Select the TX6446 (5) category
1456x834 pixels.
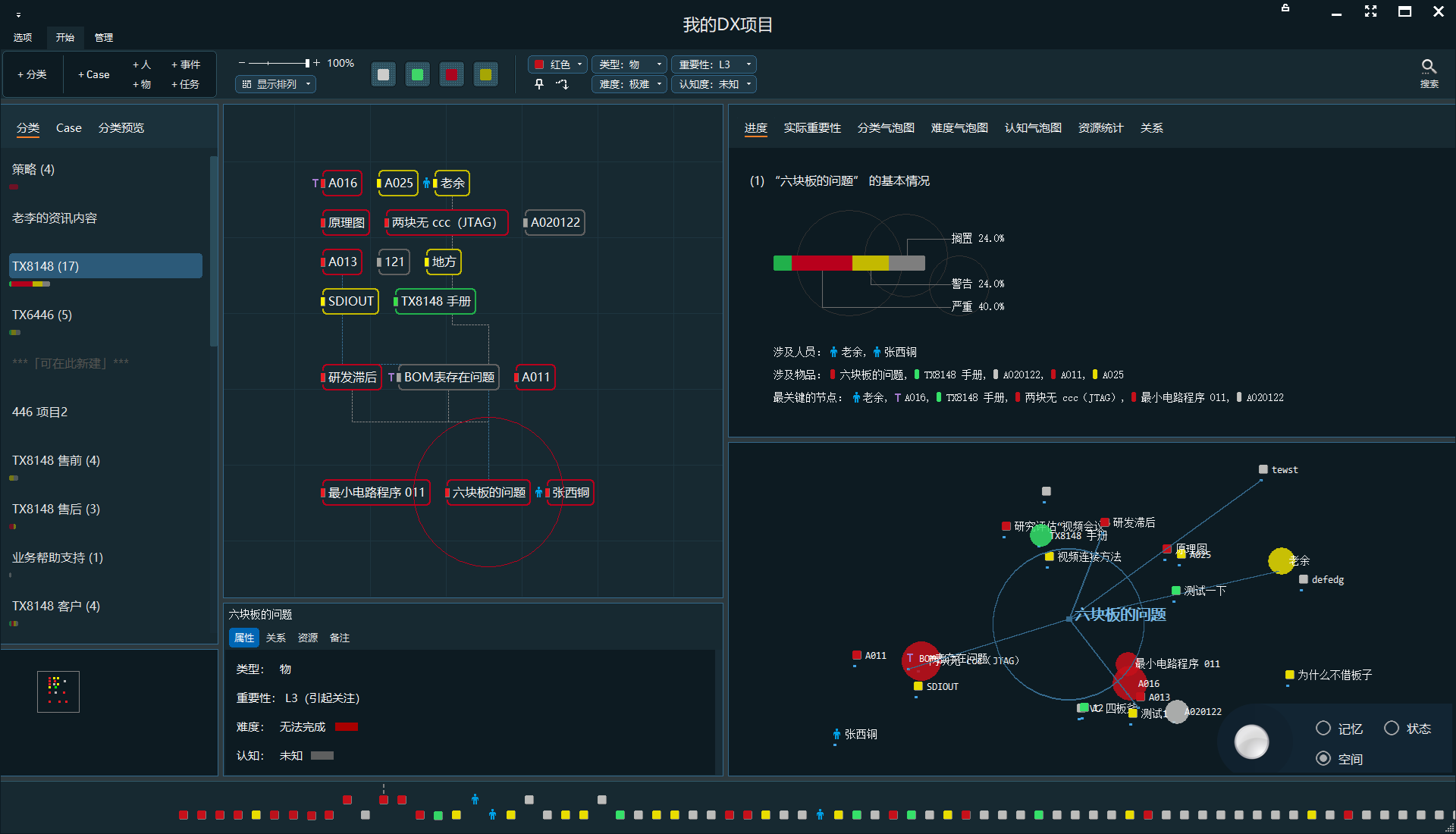pos(105,315)
